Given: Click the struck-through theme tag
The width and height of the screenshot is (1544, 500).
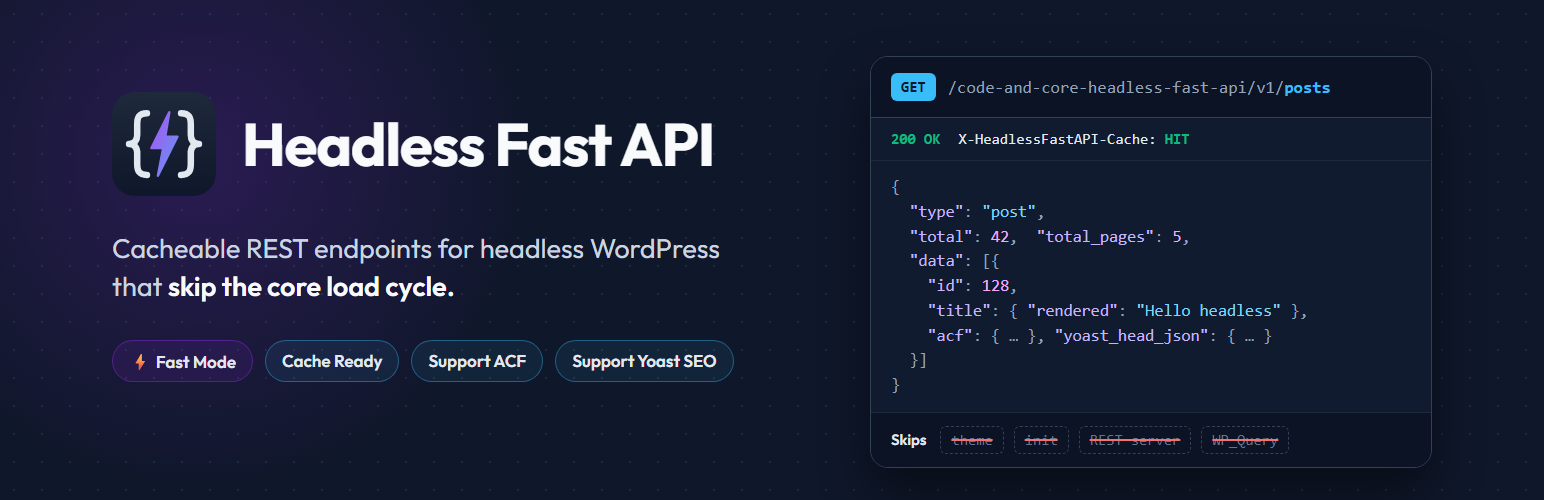Looking at the screenshot, I should point(972,440).
